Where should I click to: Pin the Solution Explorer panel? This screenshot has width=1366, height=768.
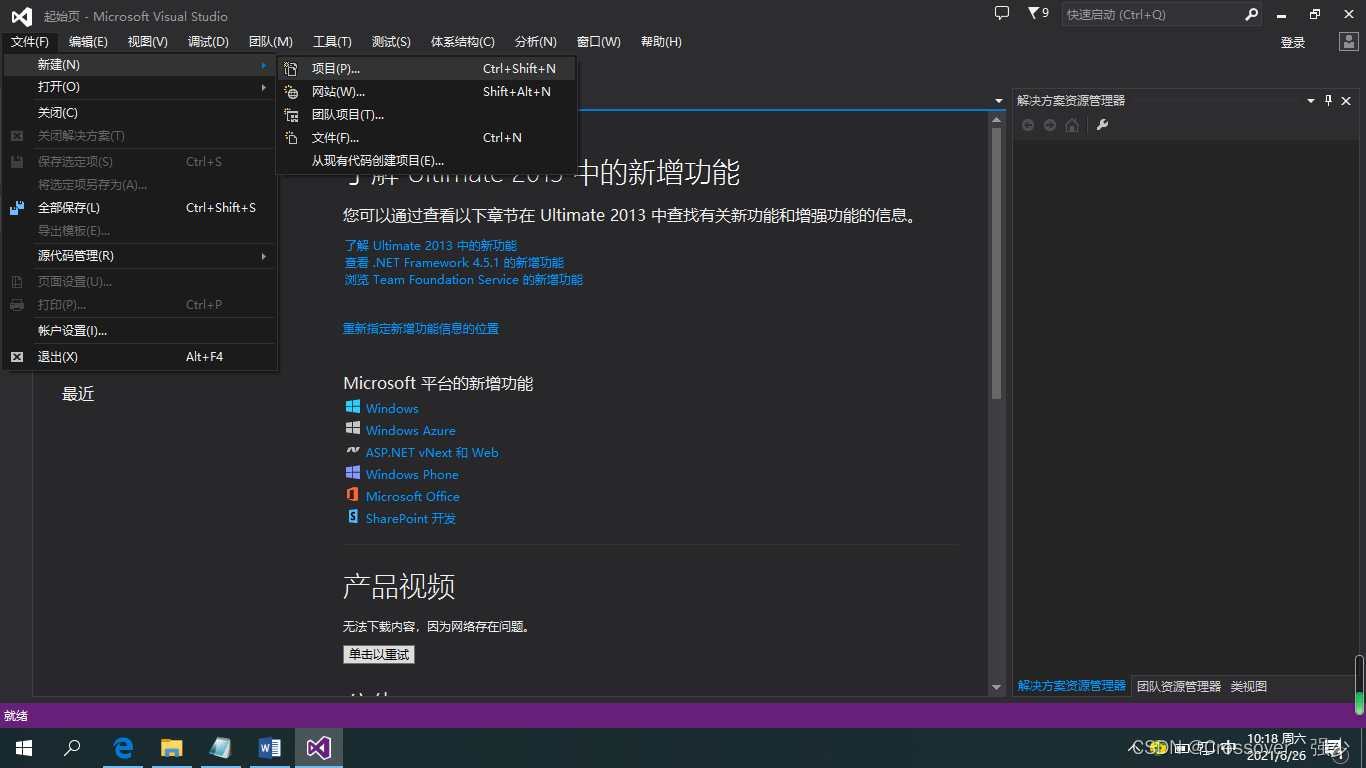click(1329, 100)
